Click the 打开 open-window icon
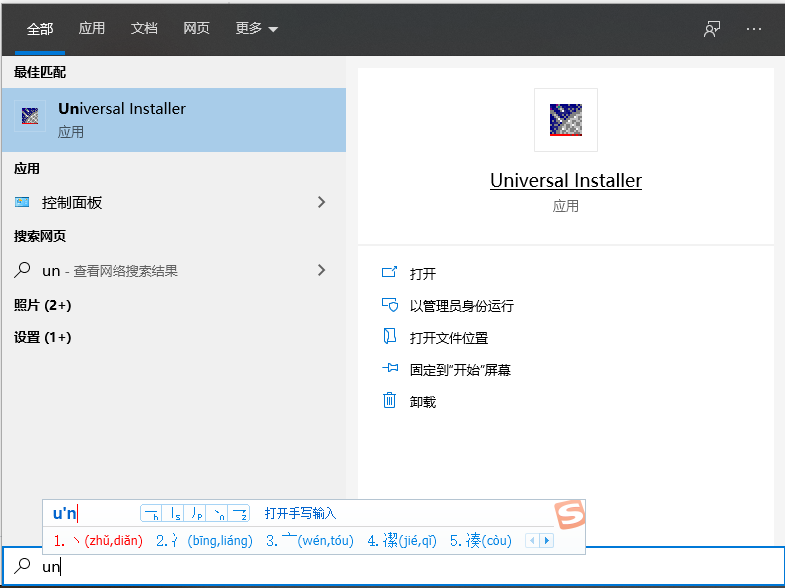This screenshot has width=785, height=588. [389, 272]
